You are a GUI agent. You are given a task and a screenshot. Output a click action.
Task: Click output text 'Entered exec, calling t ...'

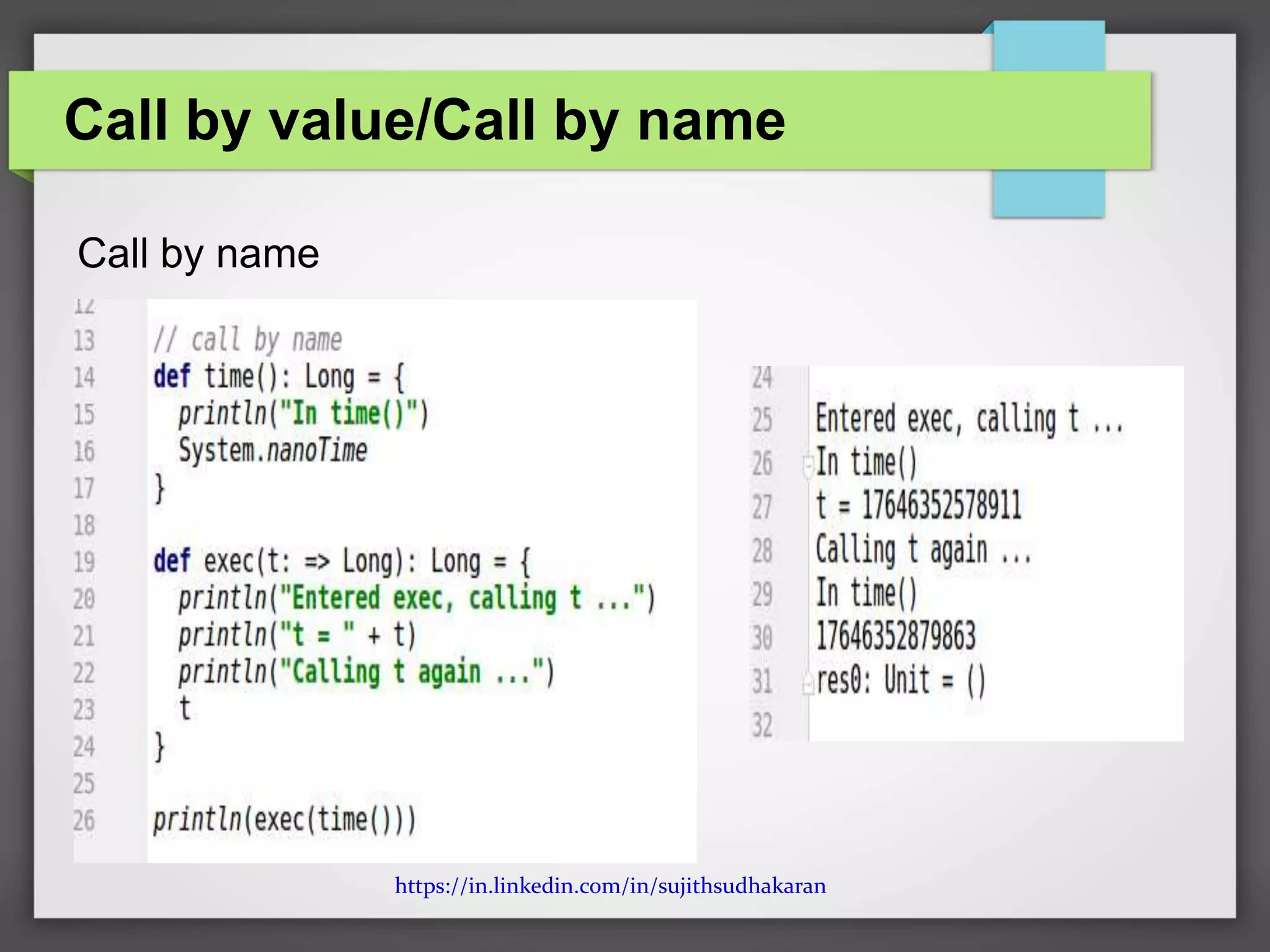[x=969, y=420]
